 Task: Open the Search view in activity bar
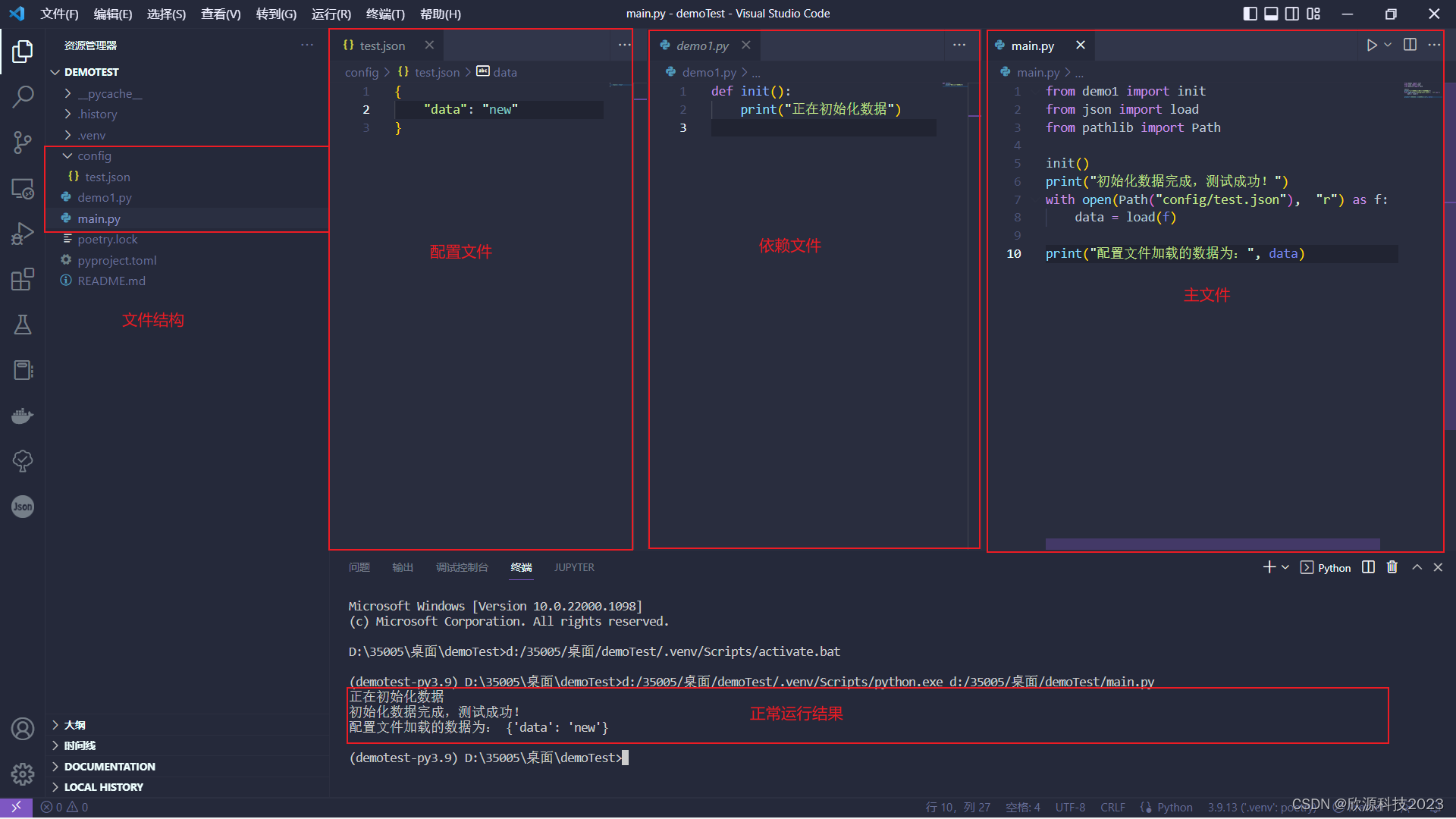click(23, 96)
